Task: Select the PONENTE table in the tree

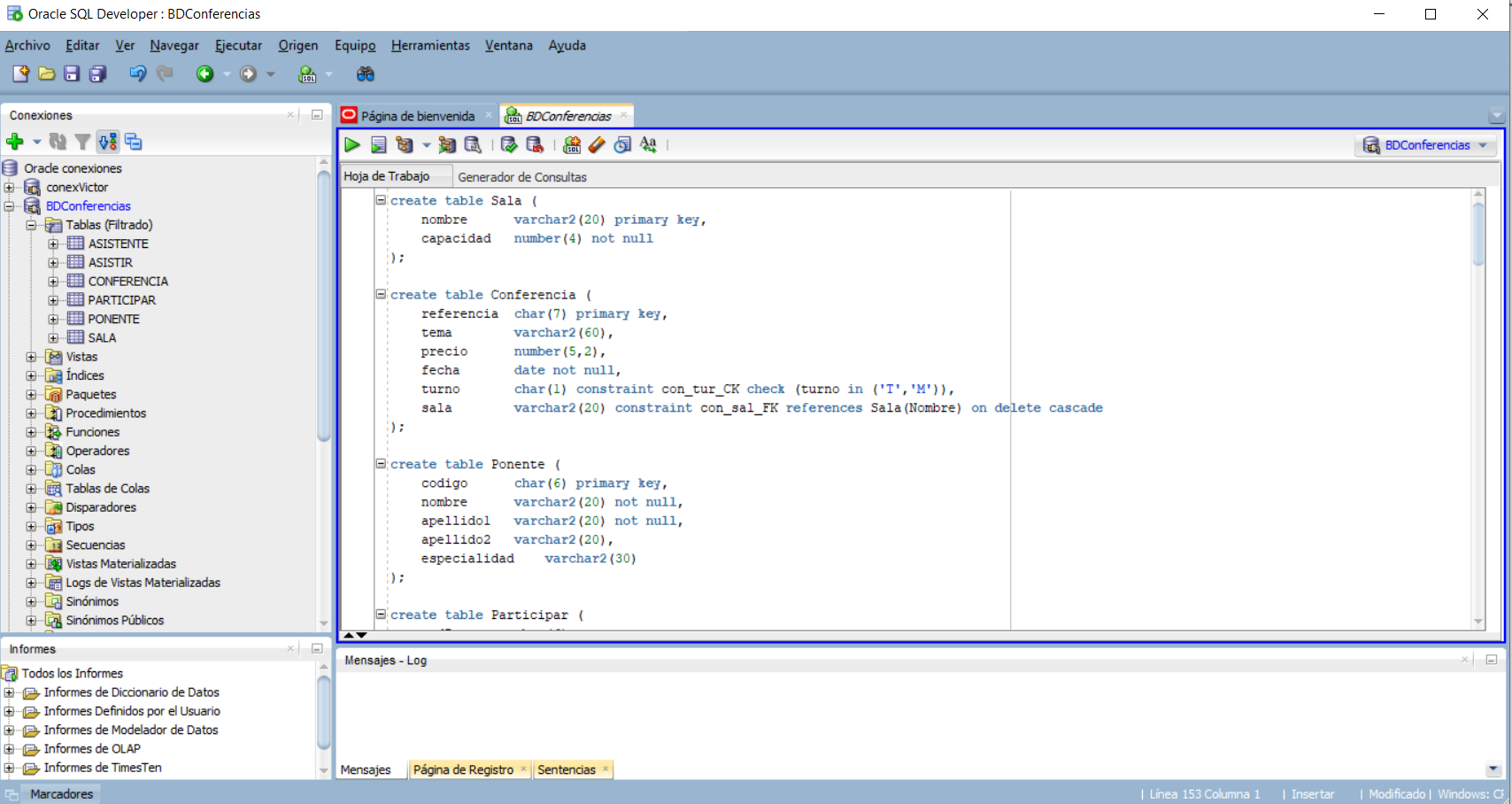Action: (113, 319)
